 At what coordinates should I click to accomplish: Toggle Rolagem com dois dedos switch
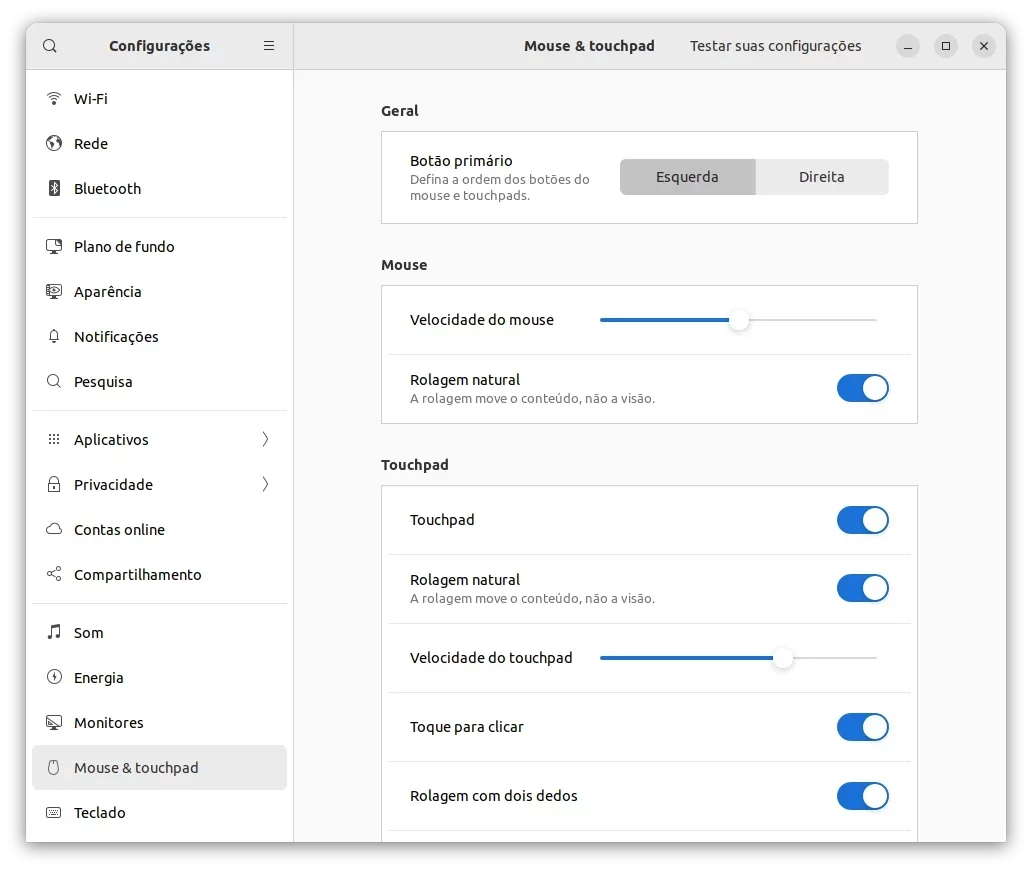click(862, 796)
